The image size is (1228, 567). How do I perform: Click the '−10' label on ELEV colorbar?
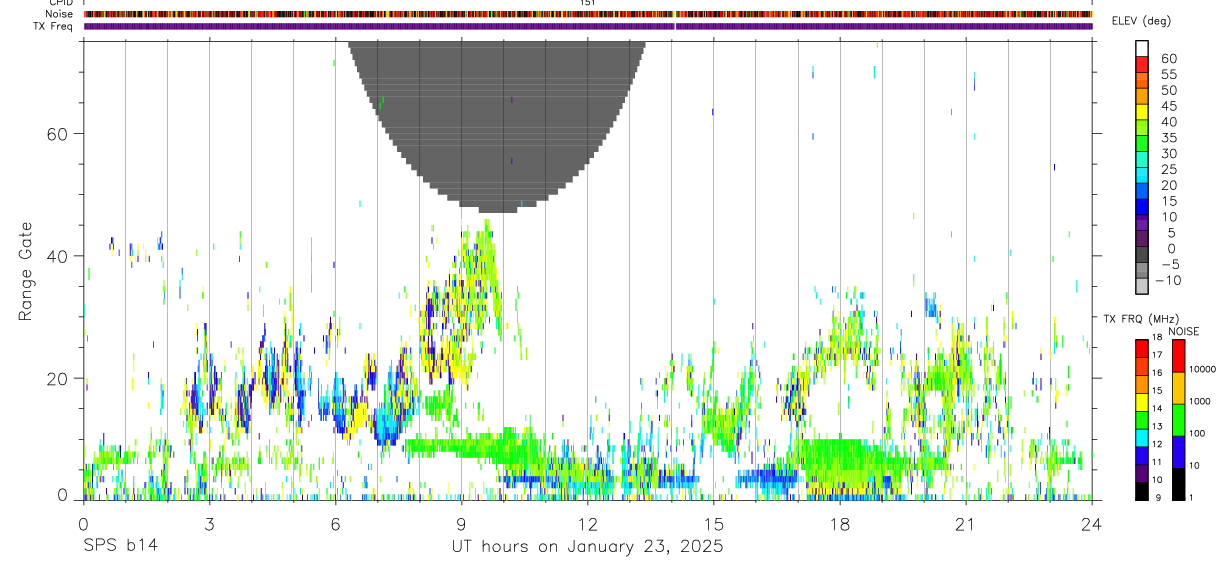pos(1166,280)
